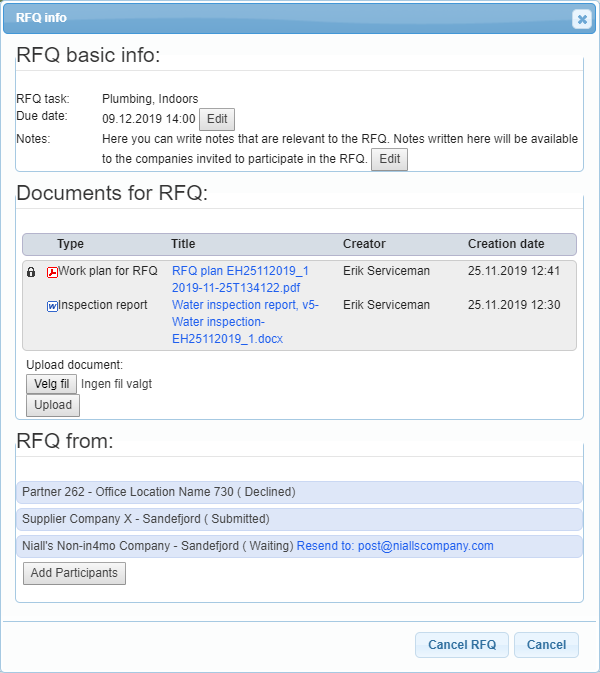Edit the RFQ notes
The height and width of the screenshot is (673, 600).
pyautogui.click(x=389, y=159)
